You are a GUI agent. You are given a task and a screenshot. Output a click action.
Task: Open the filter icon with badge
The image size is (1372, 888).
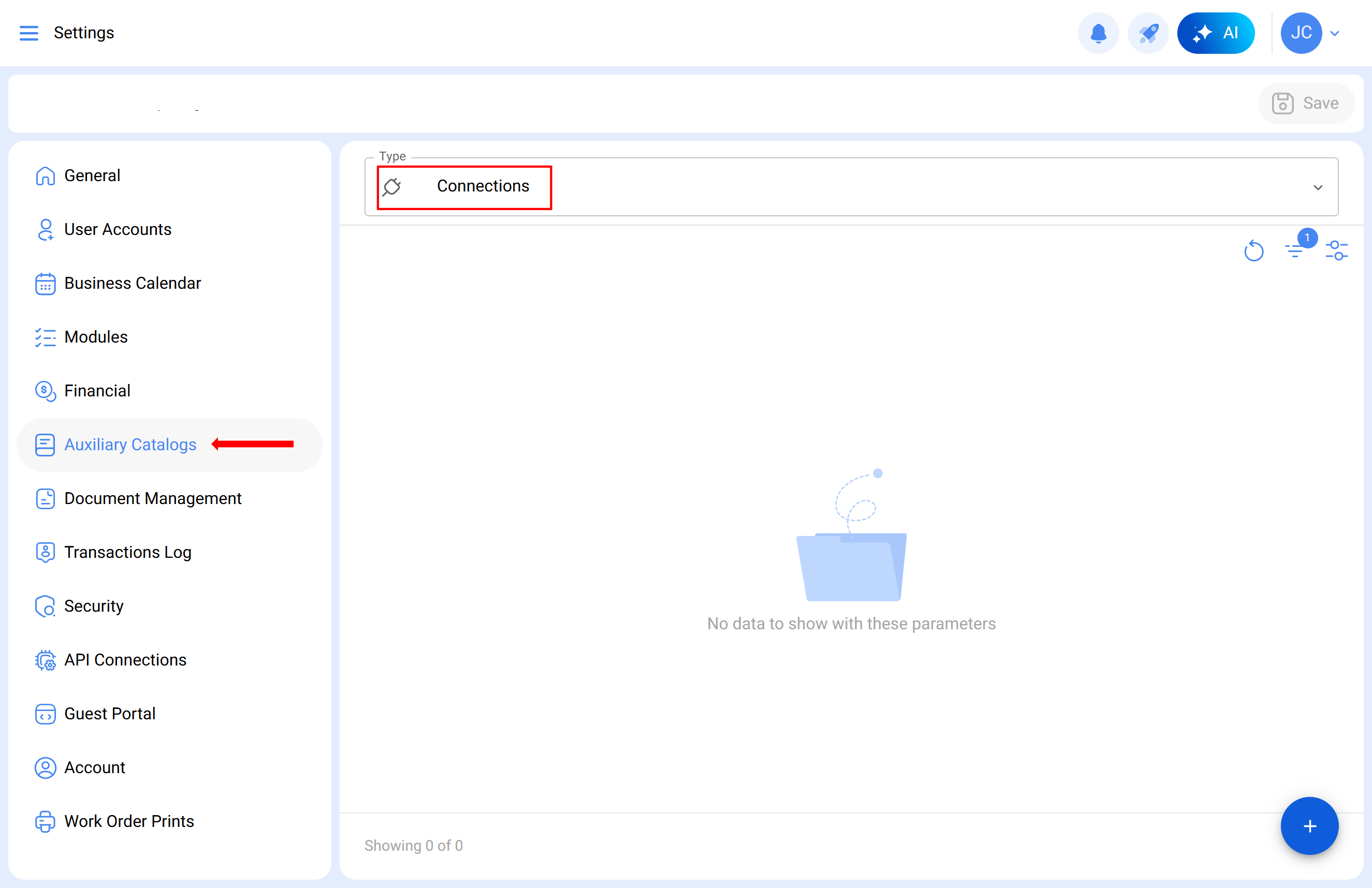[x=1295, y=249]
